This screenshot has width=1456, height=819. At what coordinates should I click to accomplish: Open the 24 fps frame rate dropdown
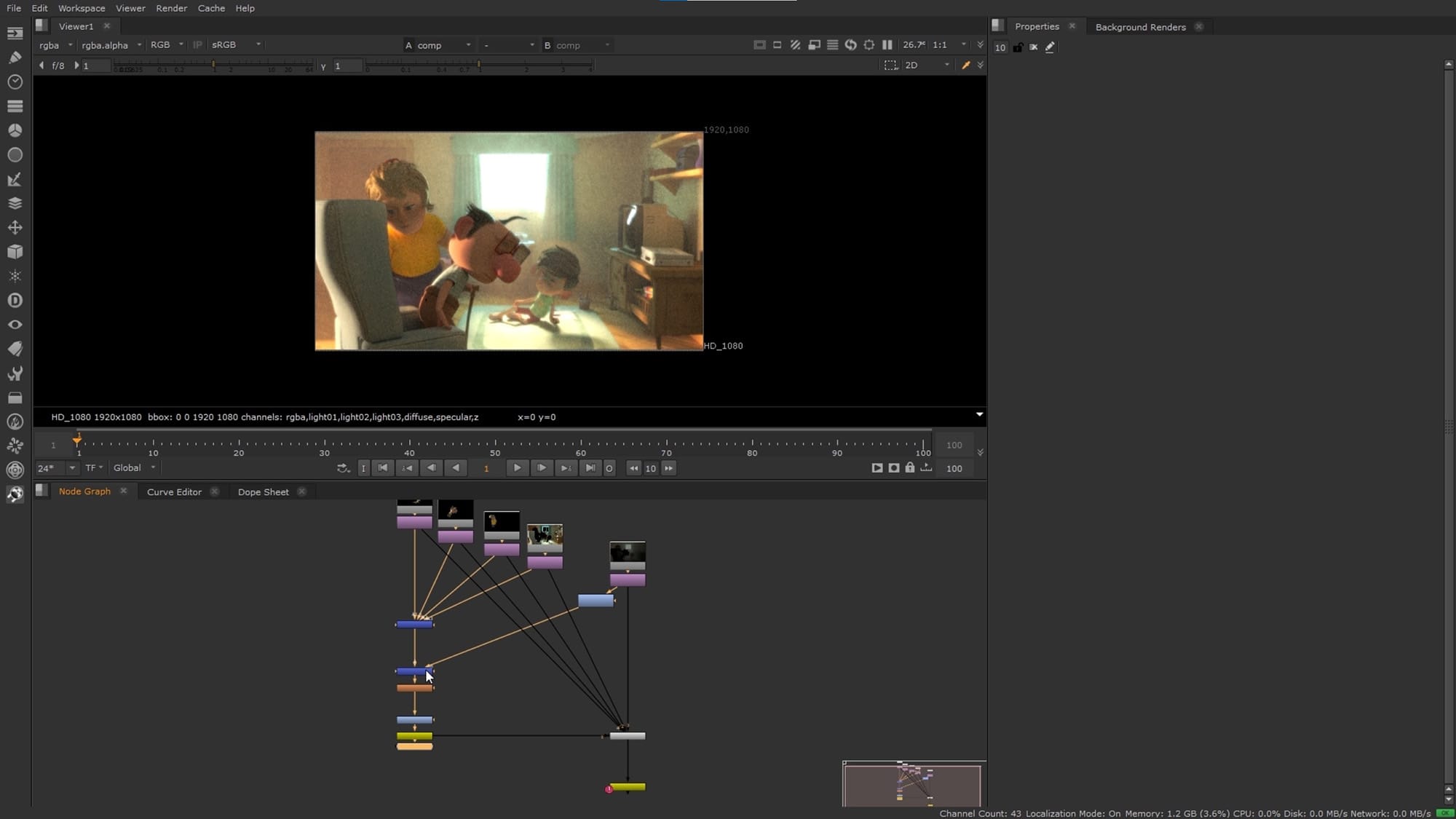57,468
